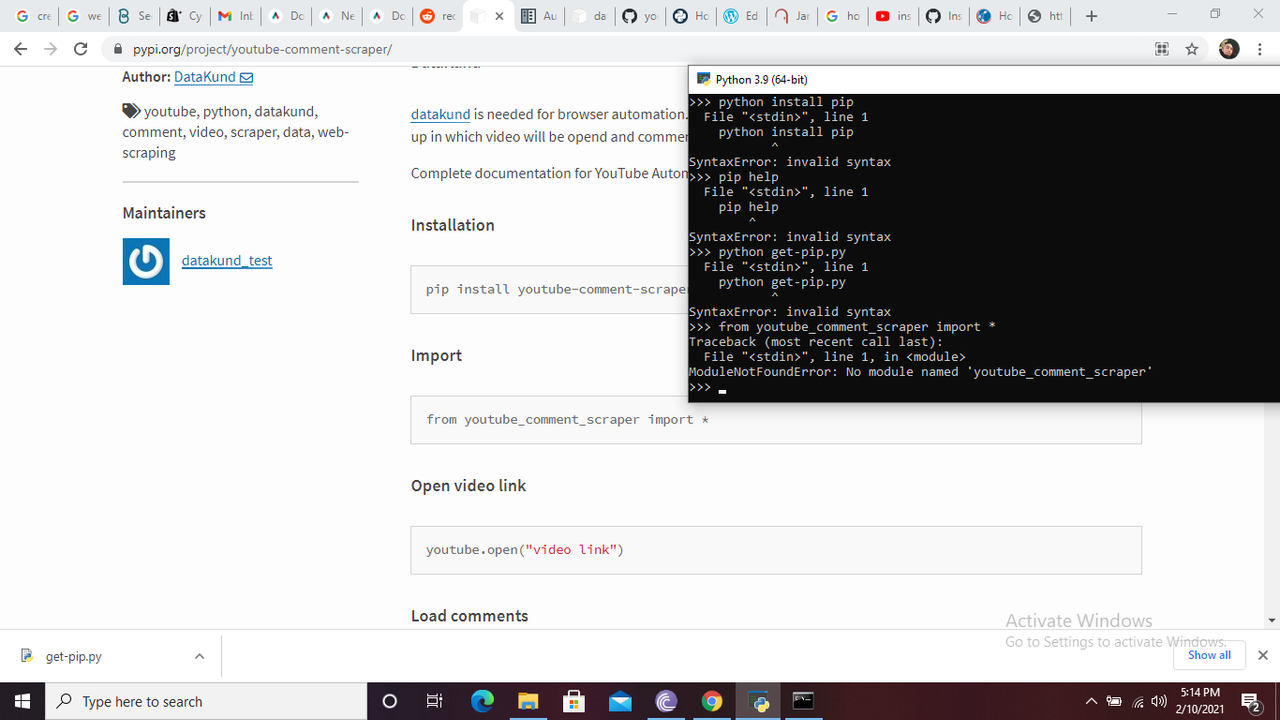View the site lock icon info

118,49
